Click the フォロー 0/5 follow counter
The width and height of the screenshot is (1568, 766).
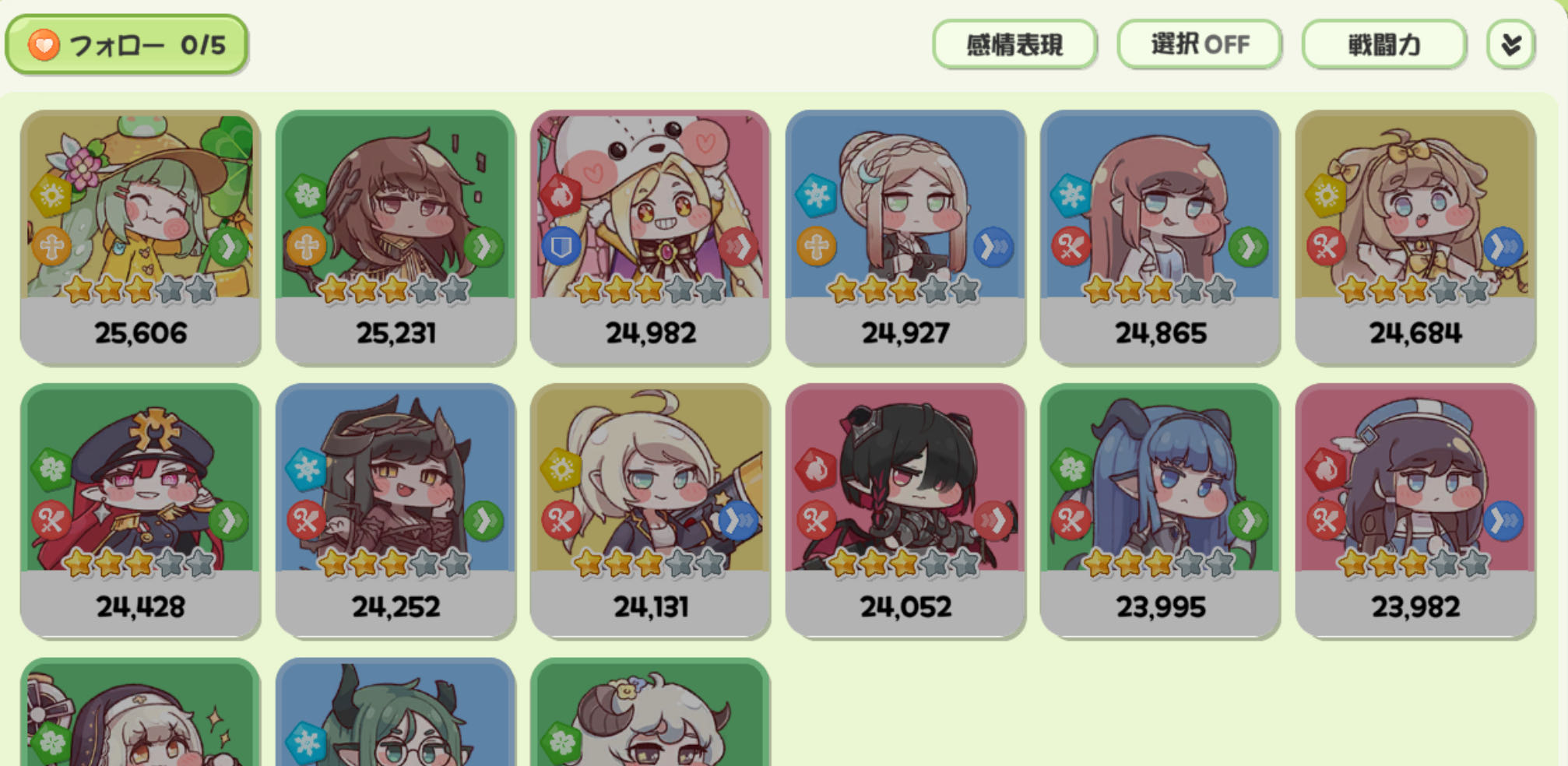pyautogui.click(x=127, y=45)
